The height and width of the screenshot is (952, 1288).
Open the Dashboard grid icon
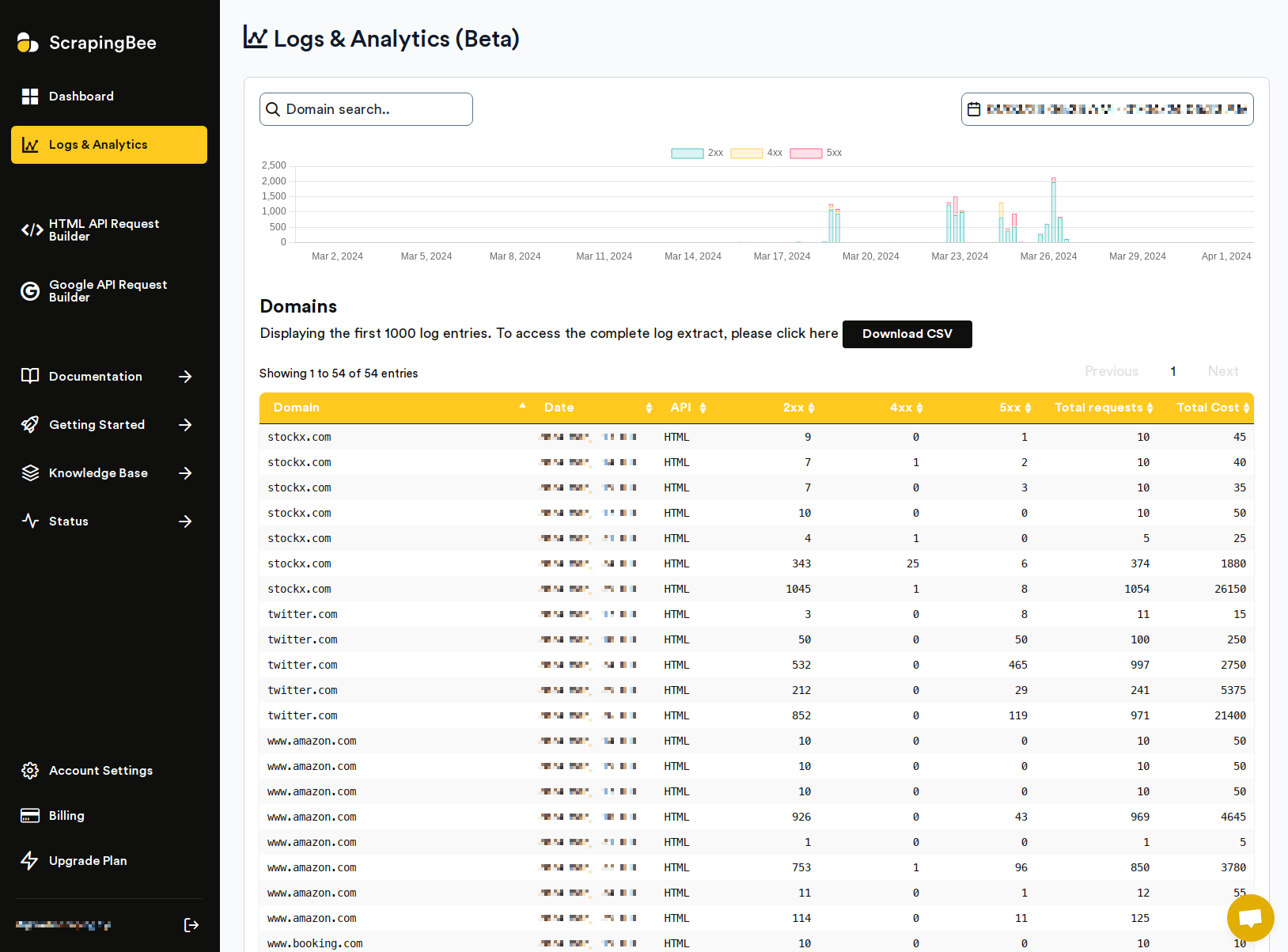[x=30, y=97]
